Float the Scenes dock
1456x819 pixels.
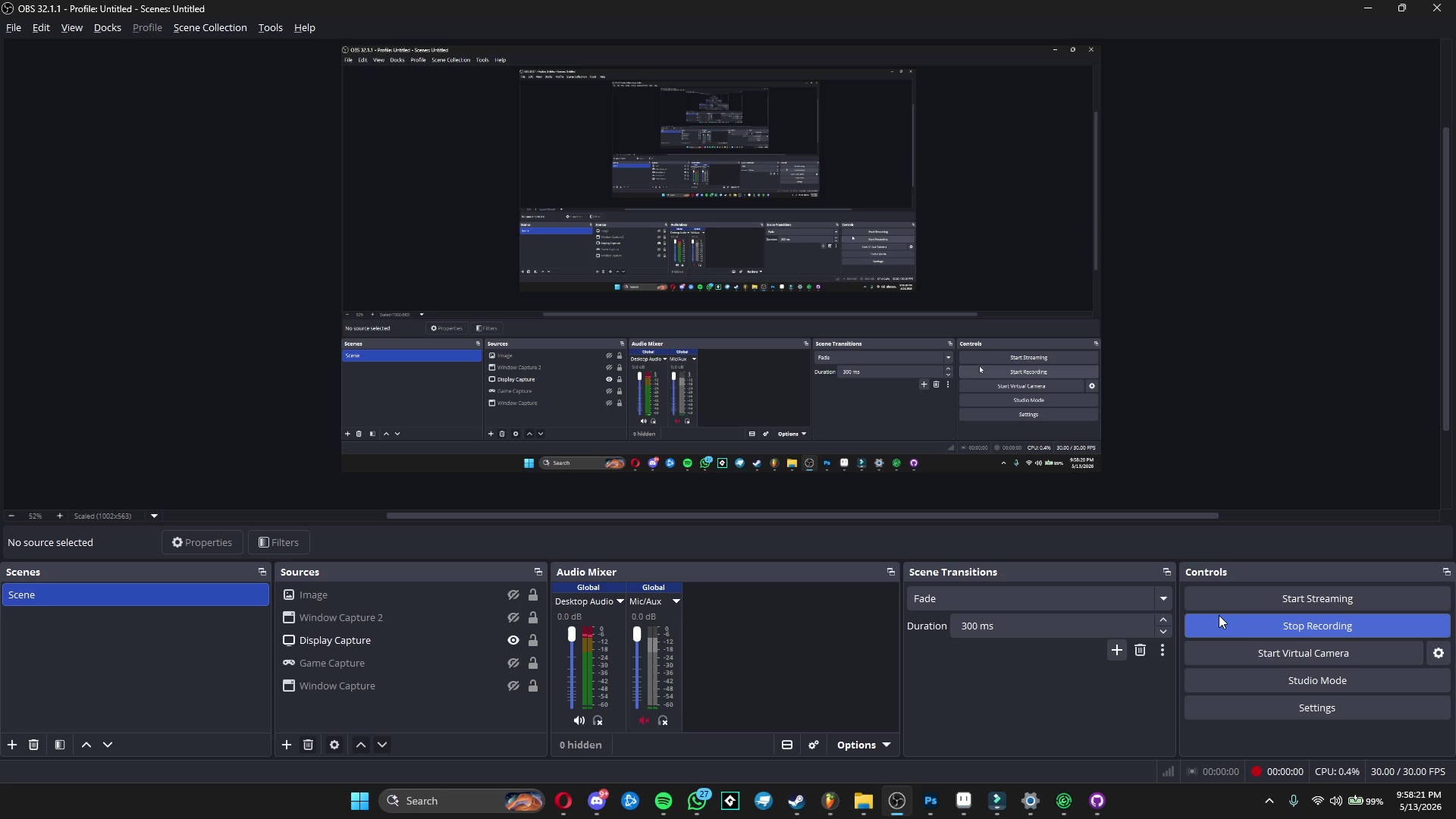click(262, 572)
